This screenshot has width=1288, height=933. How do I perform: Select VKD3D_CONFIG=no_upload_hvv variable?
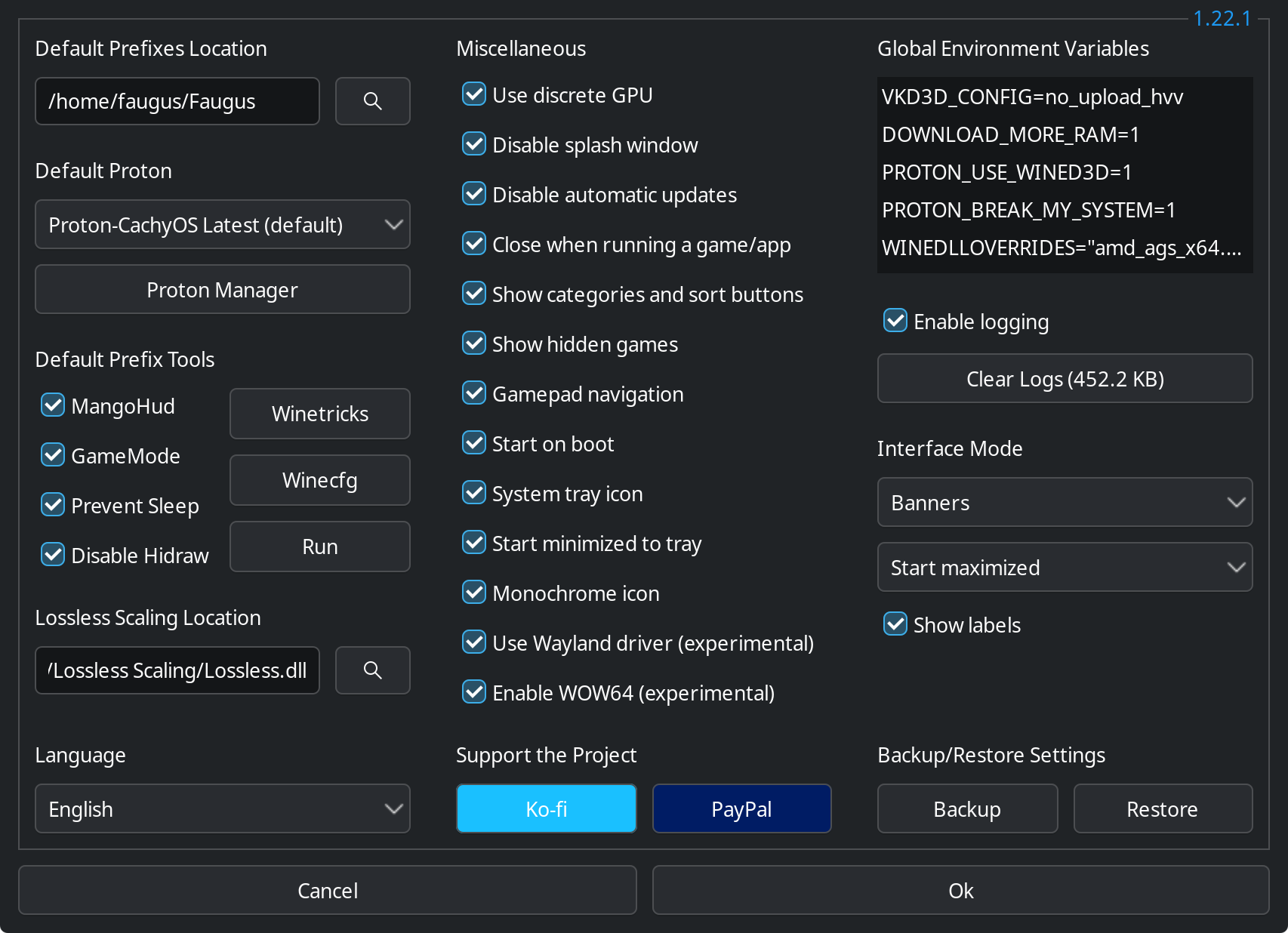pos(1065,97)
